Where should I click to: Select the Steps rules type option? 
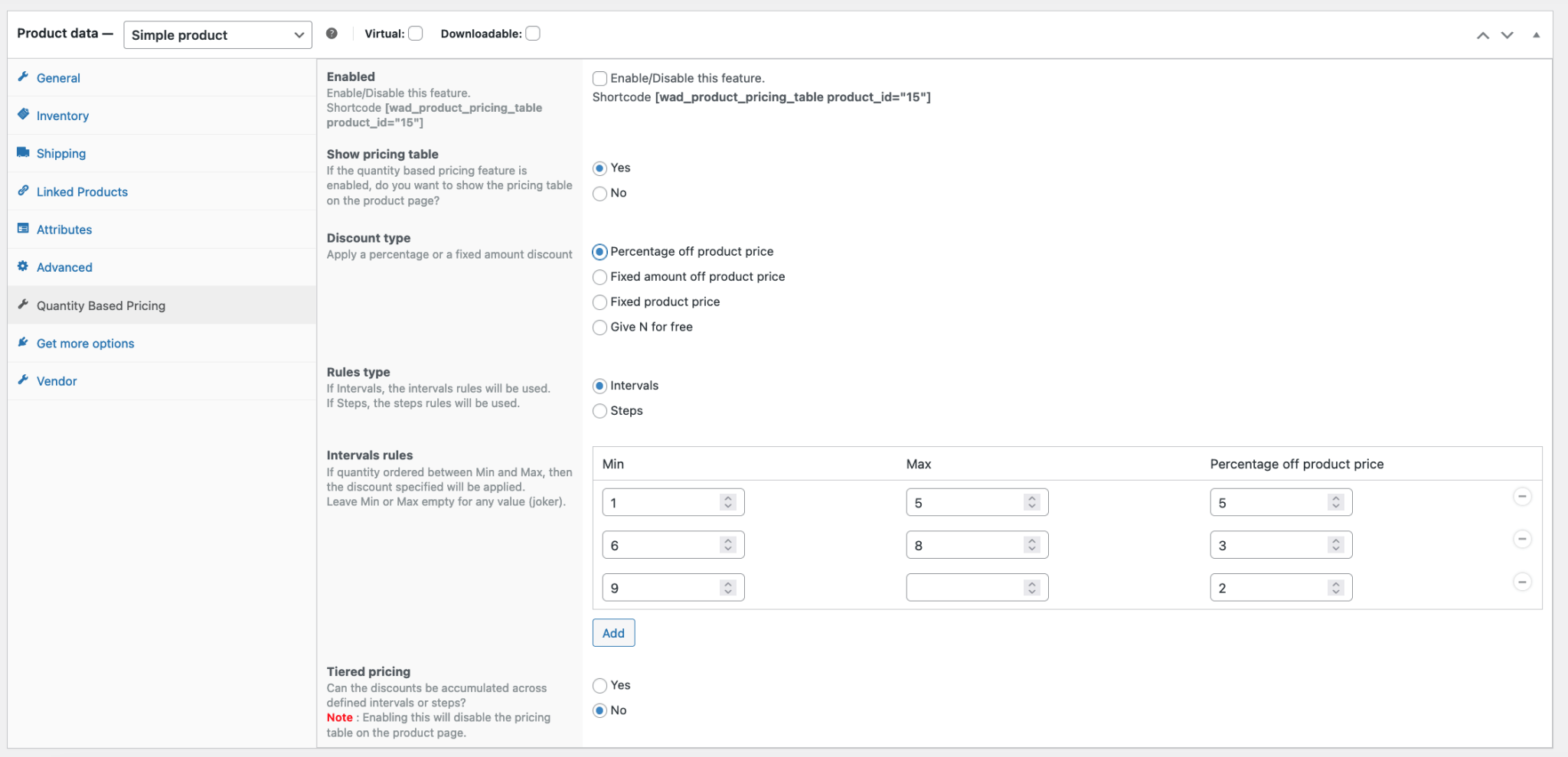pos(599,411)
